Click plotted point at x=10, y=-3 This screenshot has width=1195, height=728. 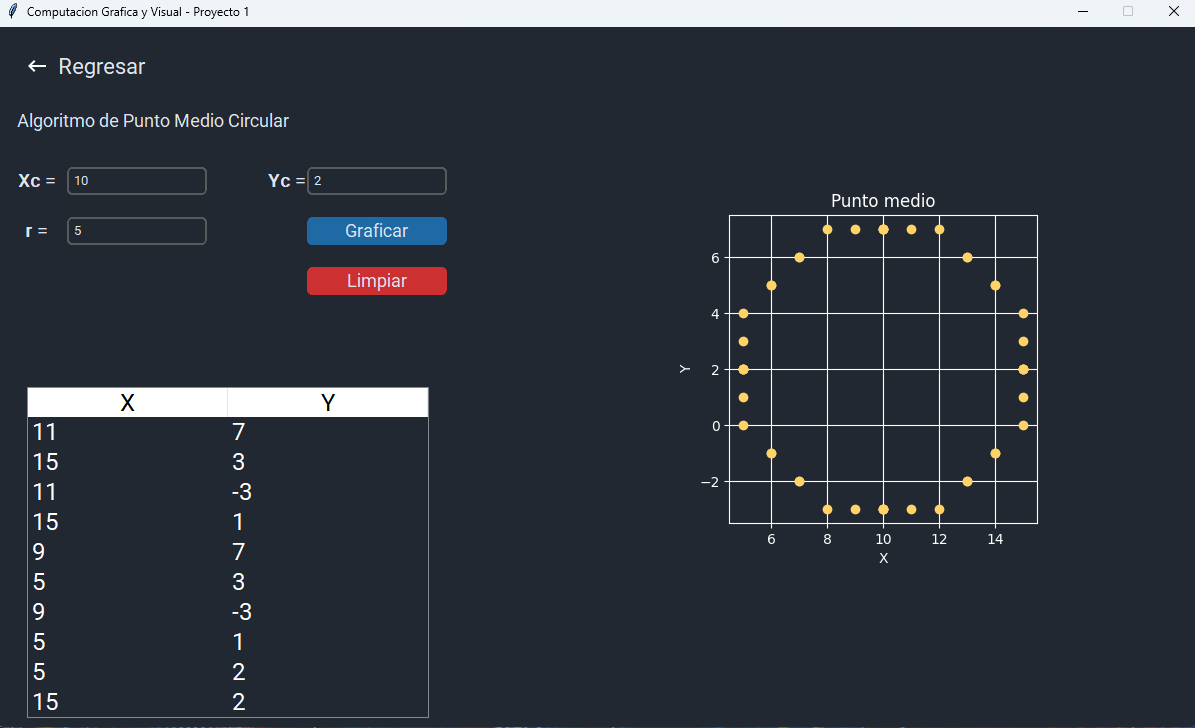[x=883, y=509]
